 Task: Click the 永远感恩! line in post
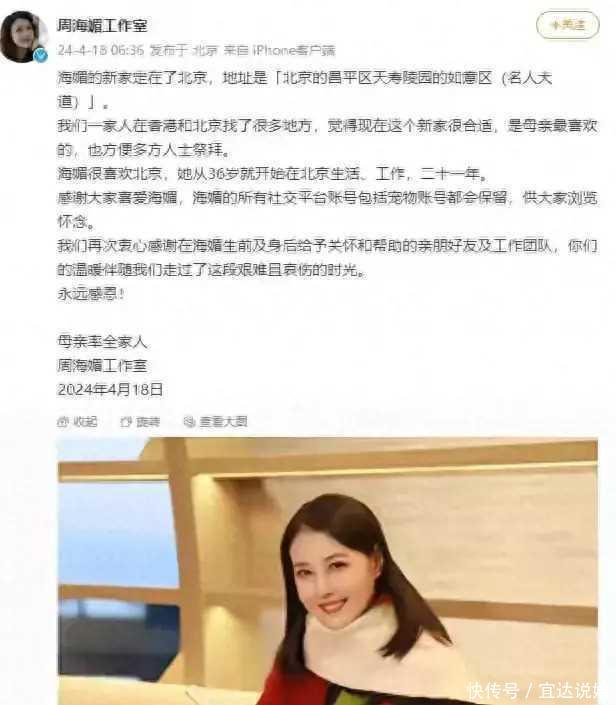point(90,294)
